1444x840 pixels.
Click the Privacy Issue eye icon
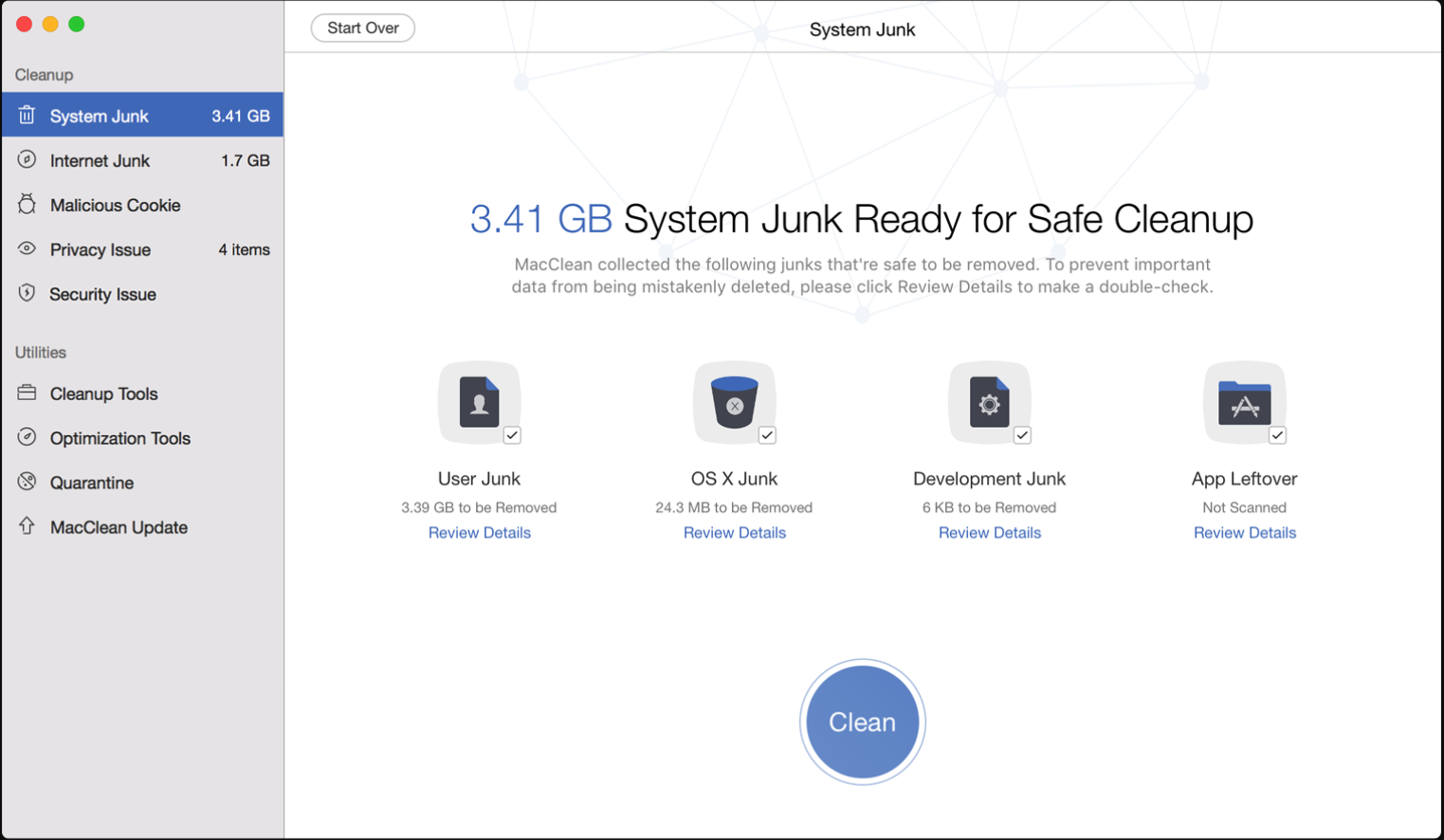coord(27,249)
